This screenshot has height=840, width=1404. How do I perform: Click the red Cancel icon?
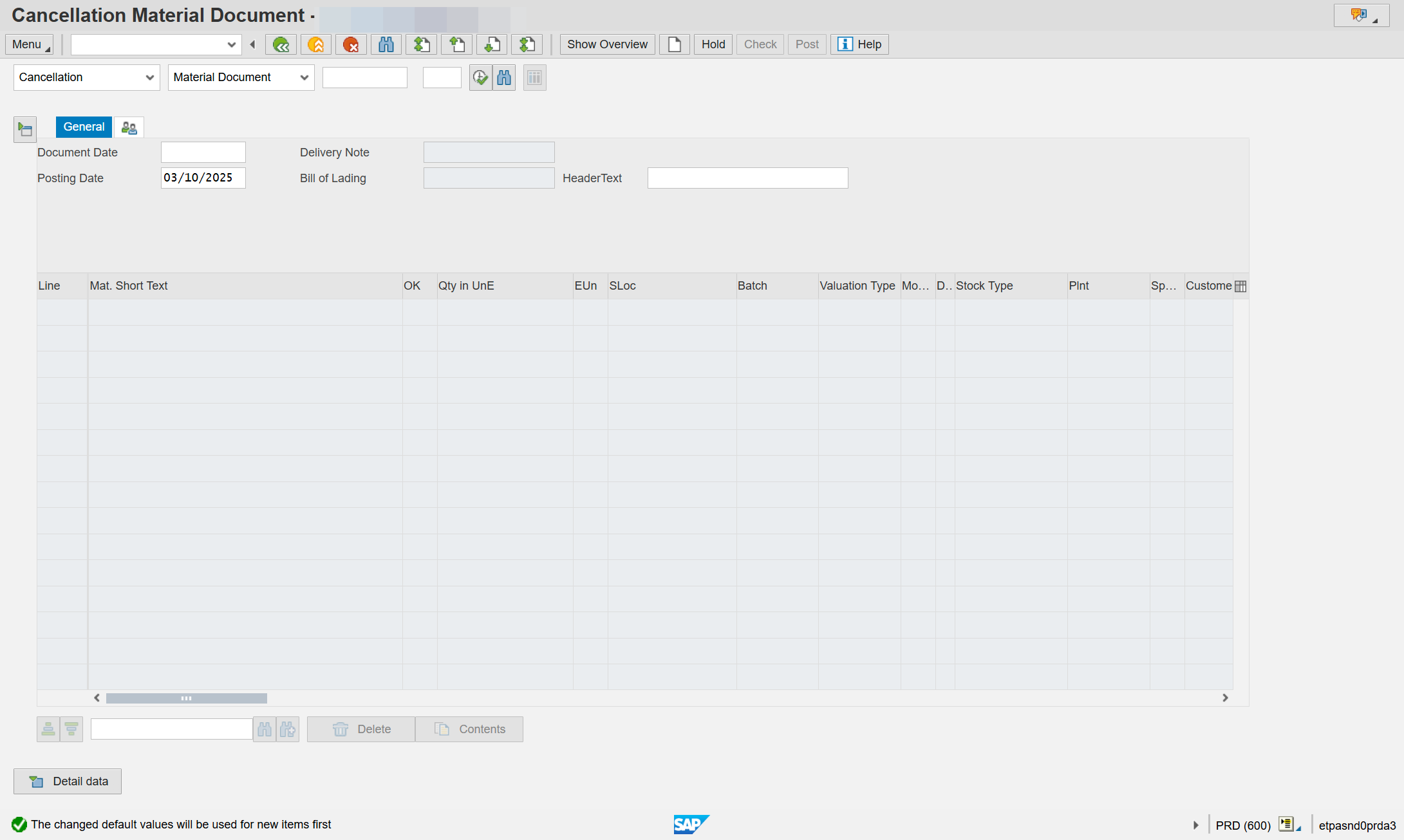point(351,44)
